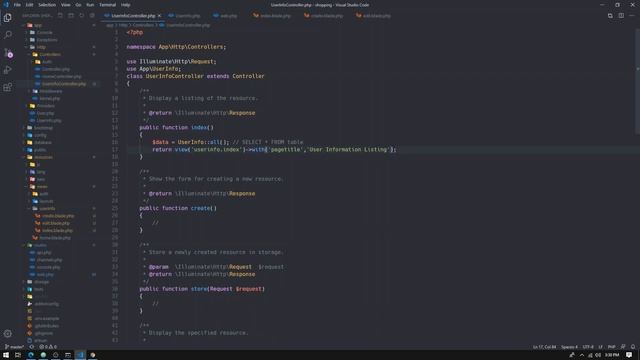This screenshot has height=360, width=640.
Task: Change language mode via PHP indicator
Action: pyautogui.click(x=611, y=347)
